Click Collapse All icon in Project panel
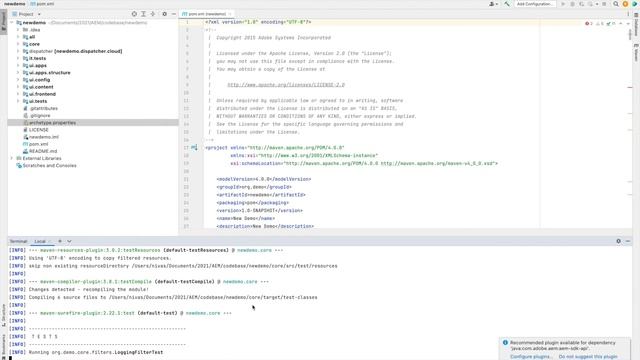 (x=153, y=14)
